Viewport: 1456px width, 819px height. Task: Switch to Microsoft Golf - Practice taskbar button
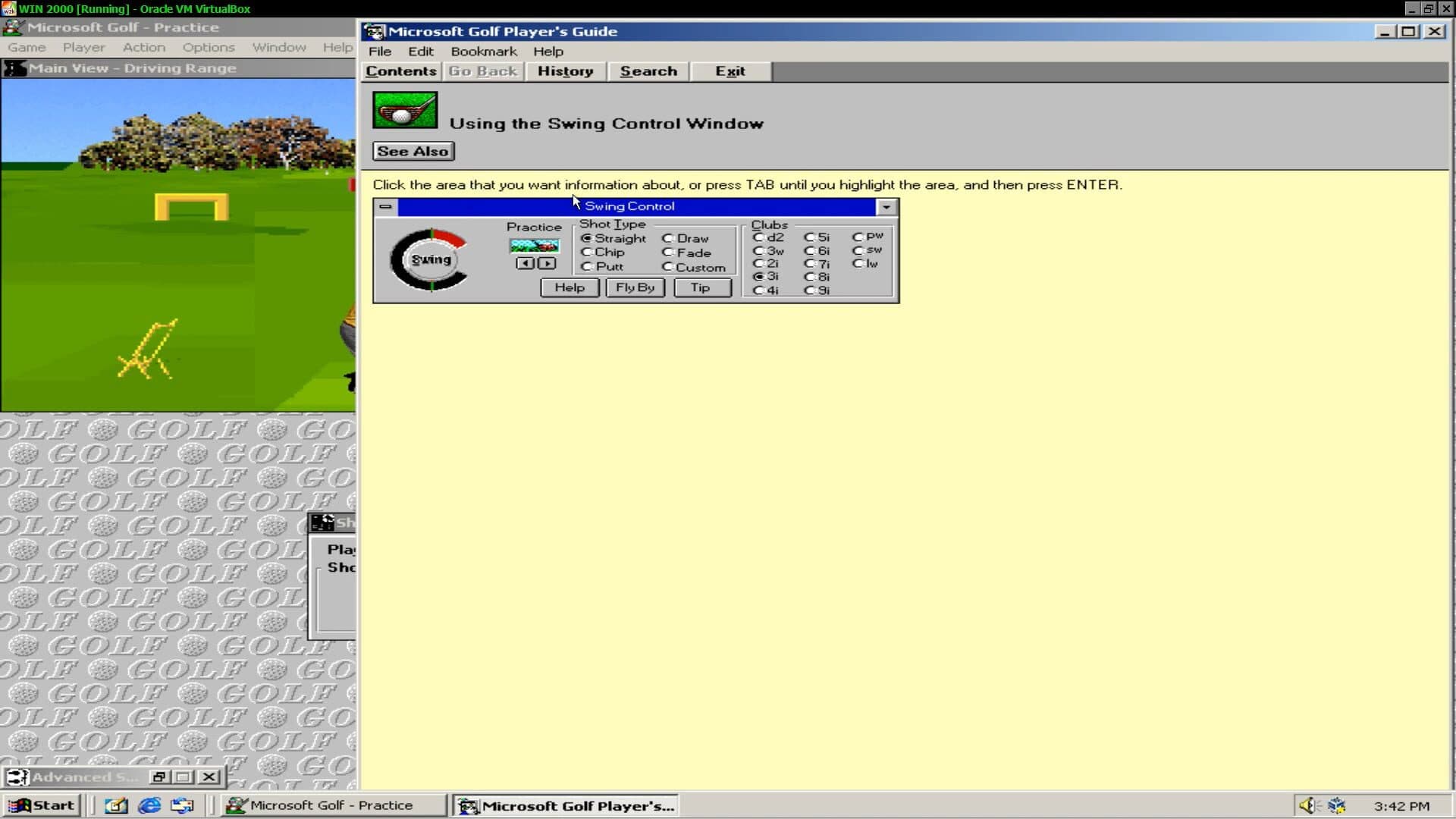click(332, 805)
